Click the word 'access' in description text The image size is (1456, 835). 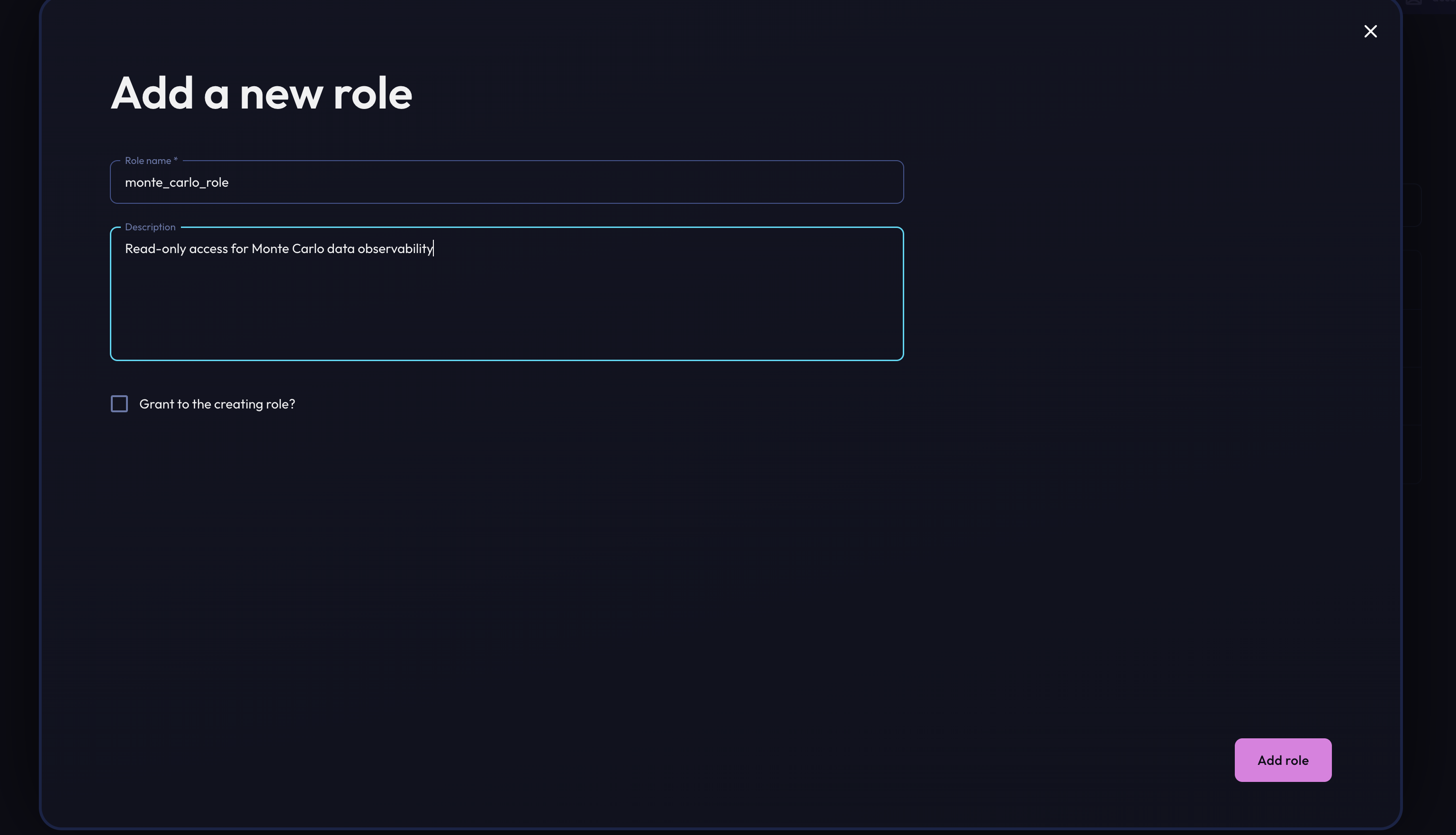(208, 249)
